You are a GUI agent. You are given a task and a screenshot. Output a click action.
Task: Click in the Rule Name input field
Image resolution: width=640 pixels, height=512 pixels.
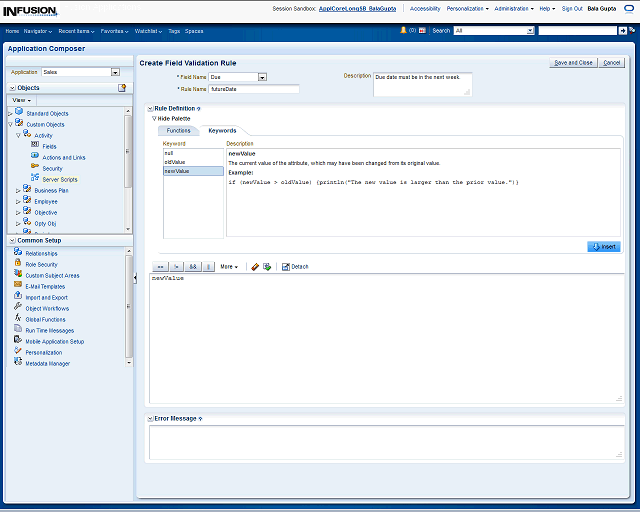click(x=254, y=89)
